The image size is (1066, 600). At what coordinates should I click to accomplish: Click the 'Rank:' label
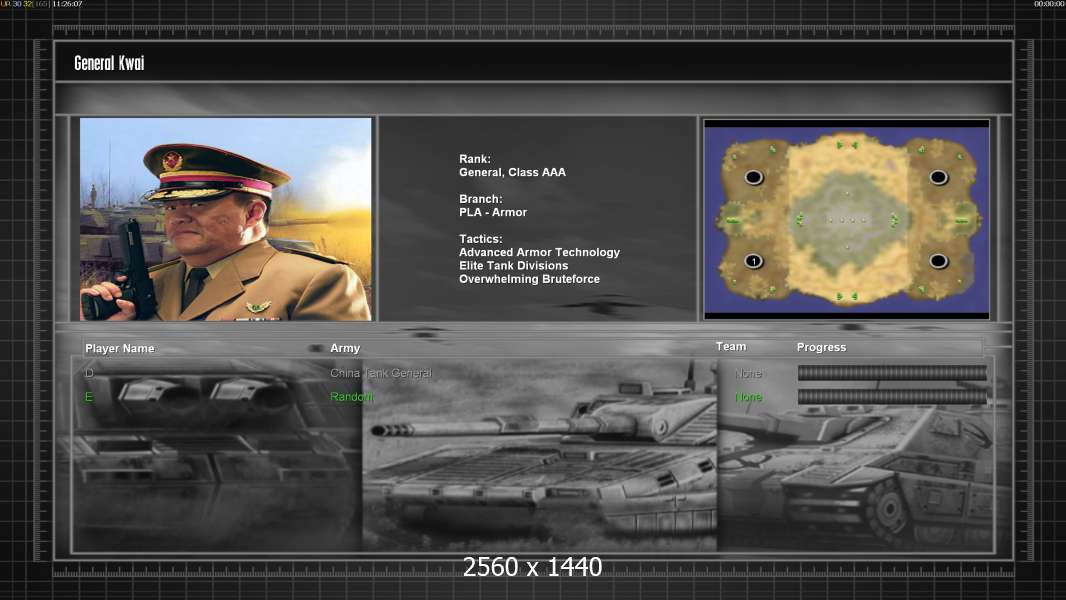coord(475,159)
